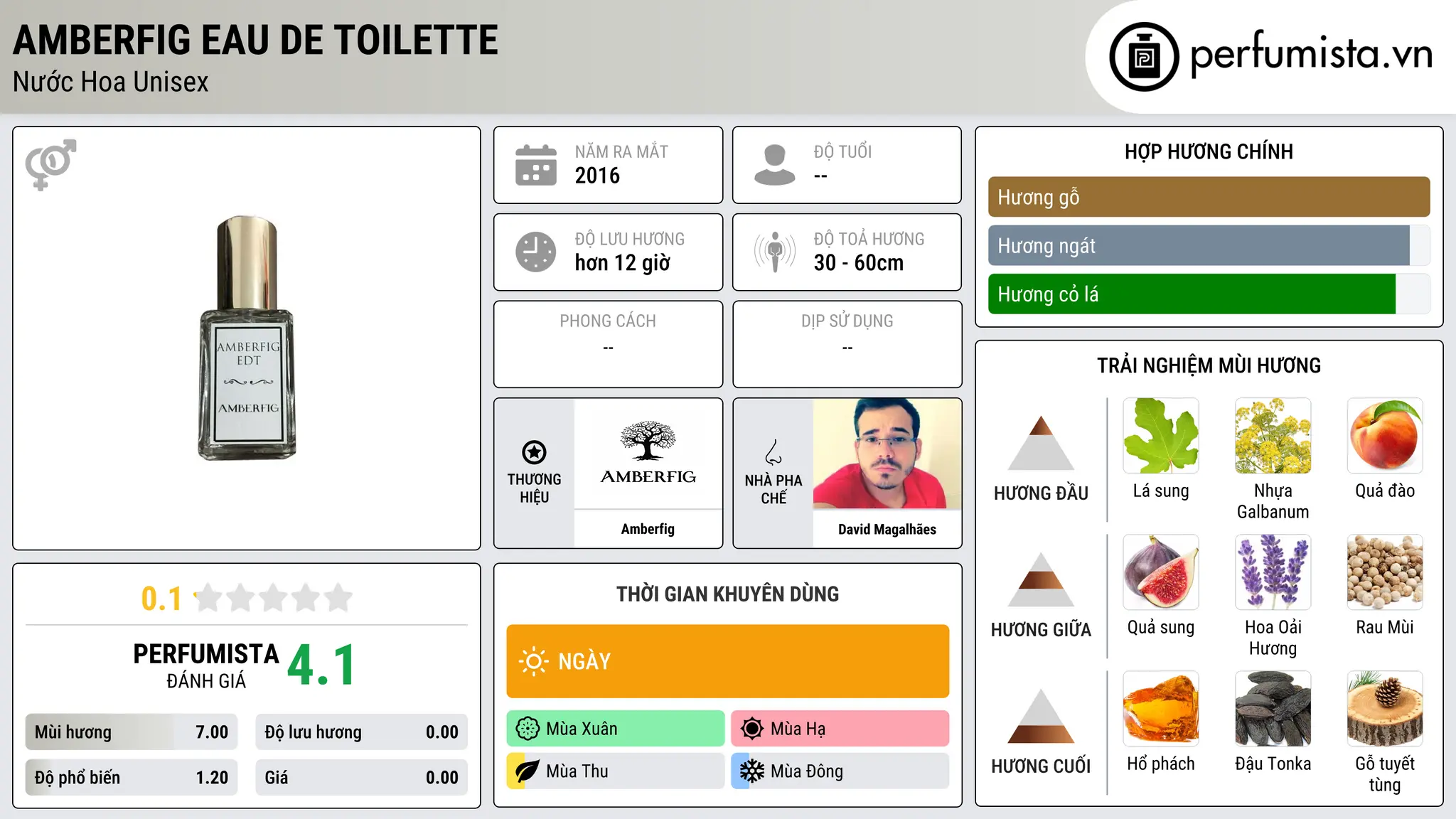The image size is (1456, 819).
Task: Open the Nhựa Galbanum note image
Action: [x=1273, y=436]
